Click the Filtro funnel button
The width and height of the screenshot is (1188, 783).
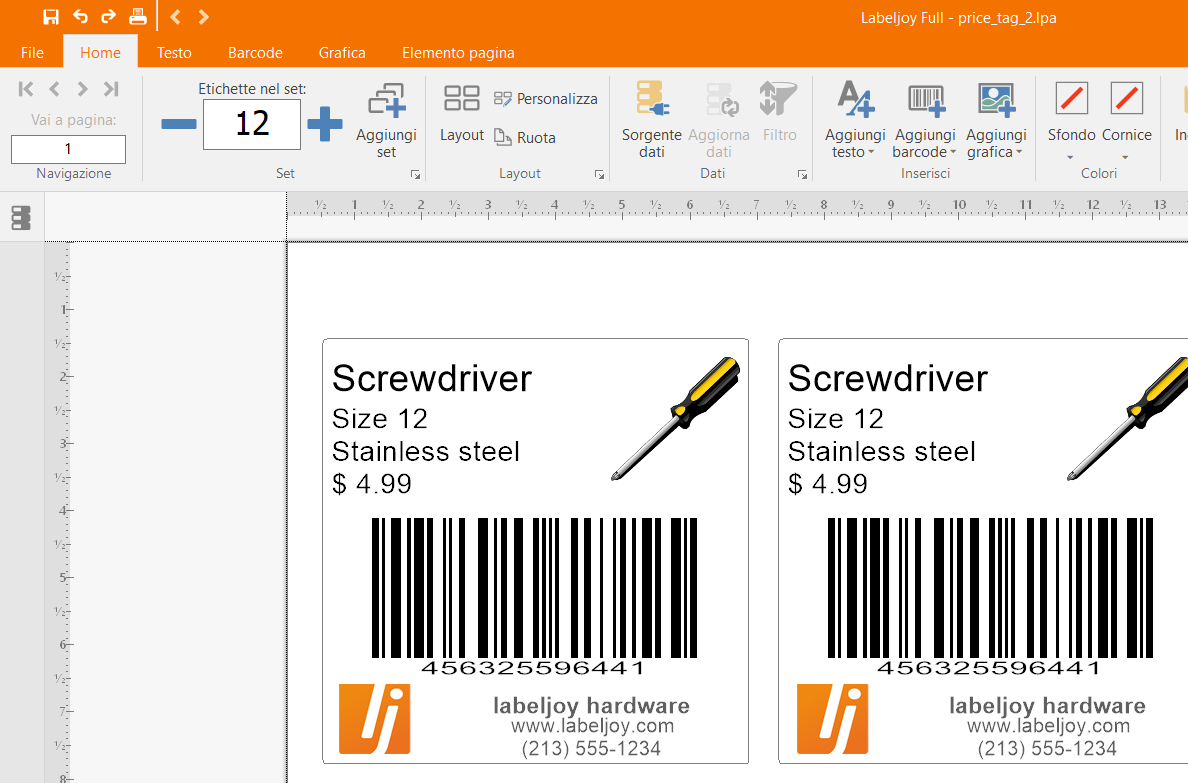click(x=779, y=113)
